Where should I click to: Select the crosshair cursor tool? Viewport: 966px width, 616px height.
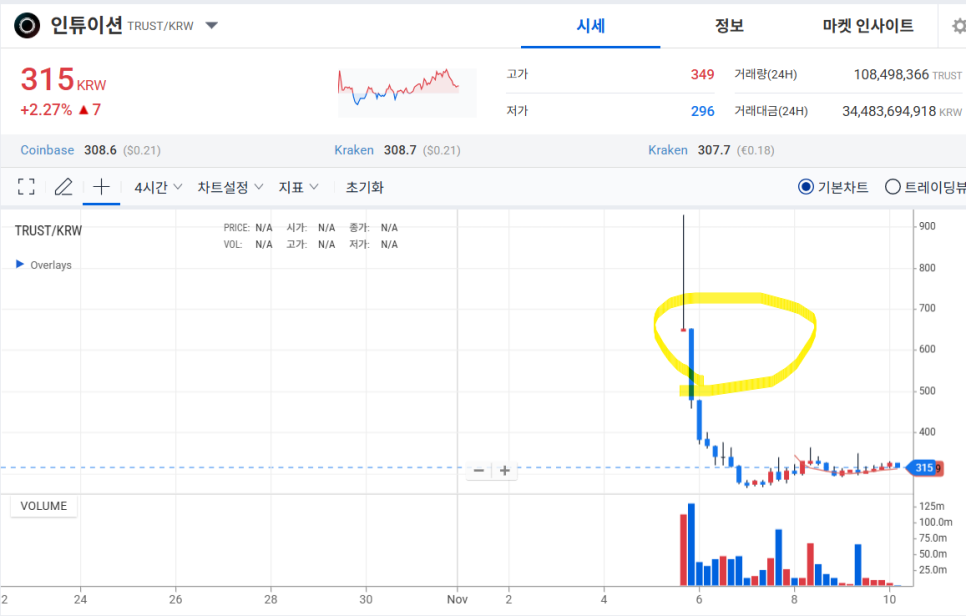[101, 187]
